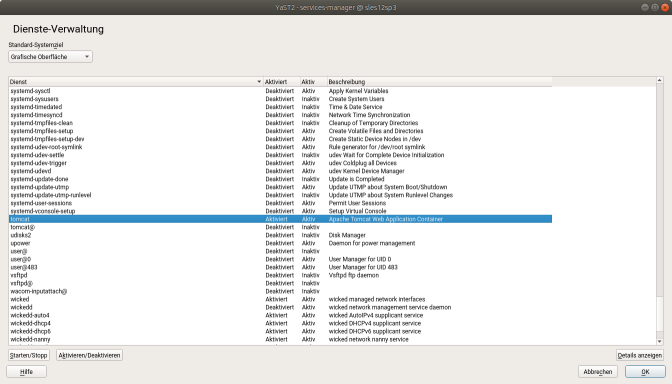672x384 pixels.
Task: Select the systemd-sysctl service row
Action: point(280,91)
